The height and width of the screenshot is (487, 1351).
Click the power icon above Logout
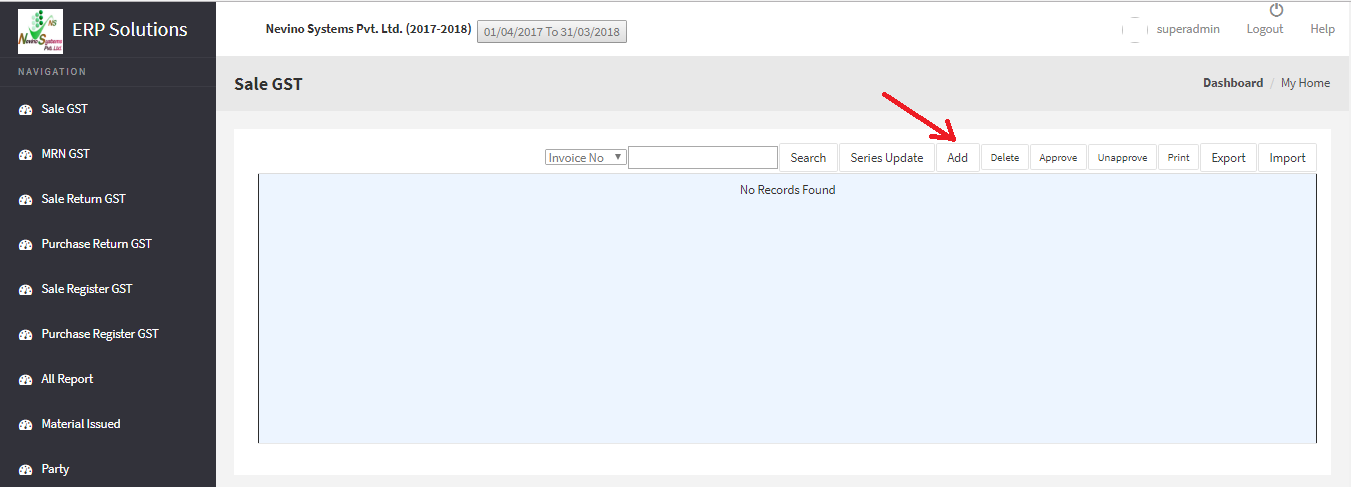tap(1276, 11)
